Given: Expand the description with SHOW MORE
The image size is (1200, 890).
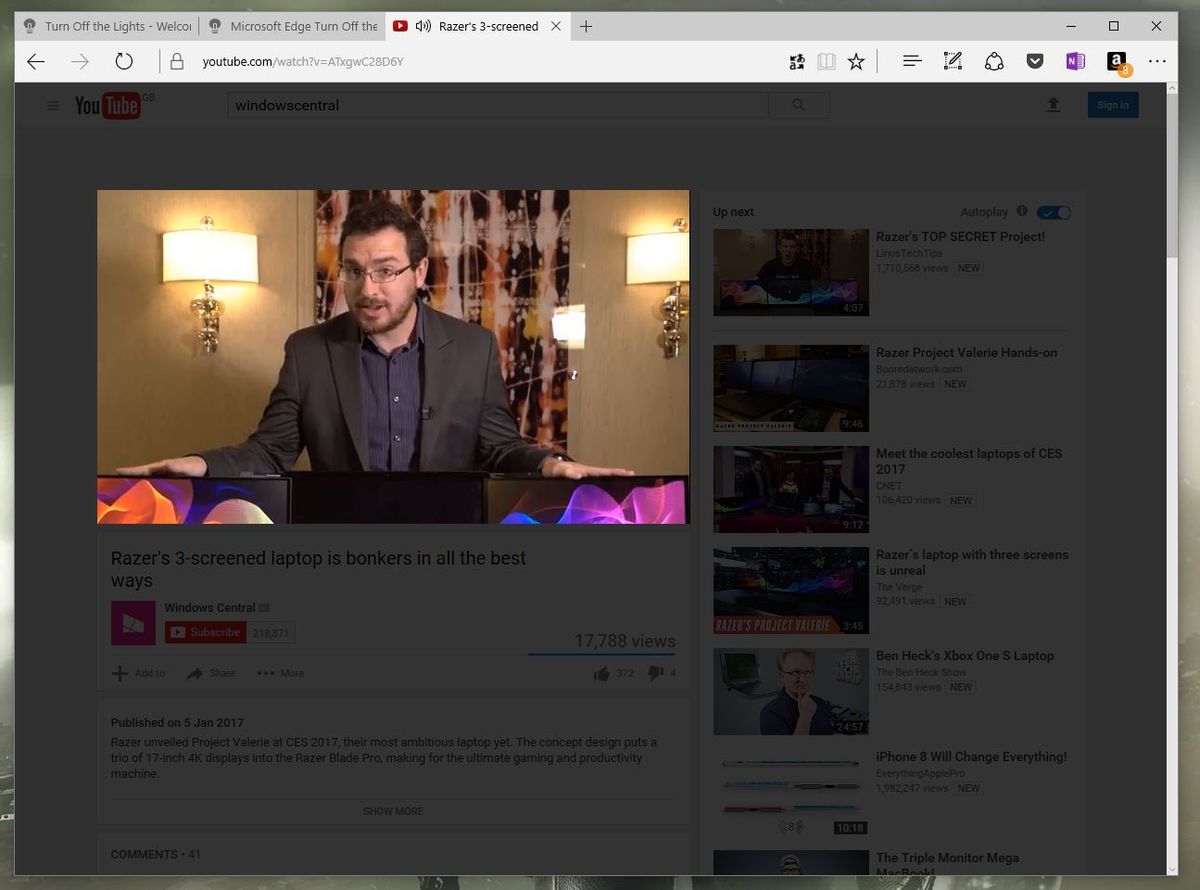Looking at the screenshot, I should coord(392,811).
